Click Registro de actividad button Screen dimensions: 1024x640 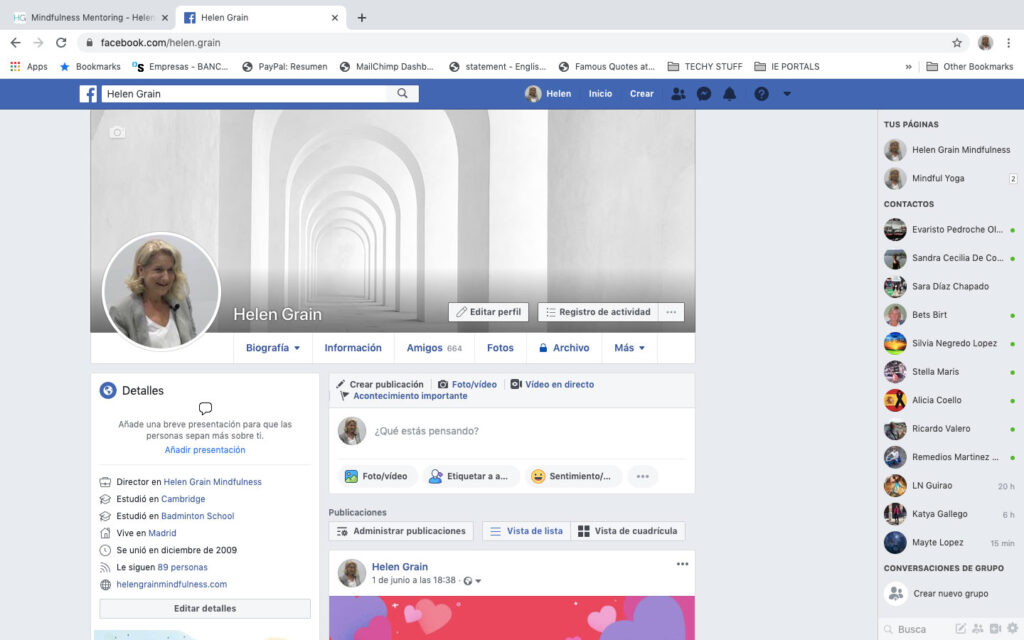click(598, 312)
